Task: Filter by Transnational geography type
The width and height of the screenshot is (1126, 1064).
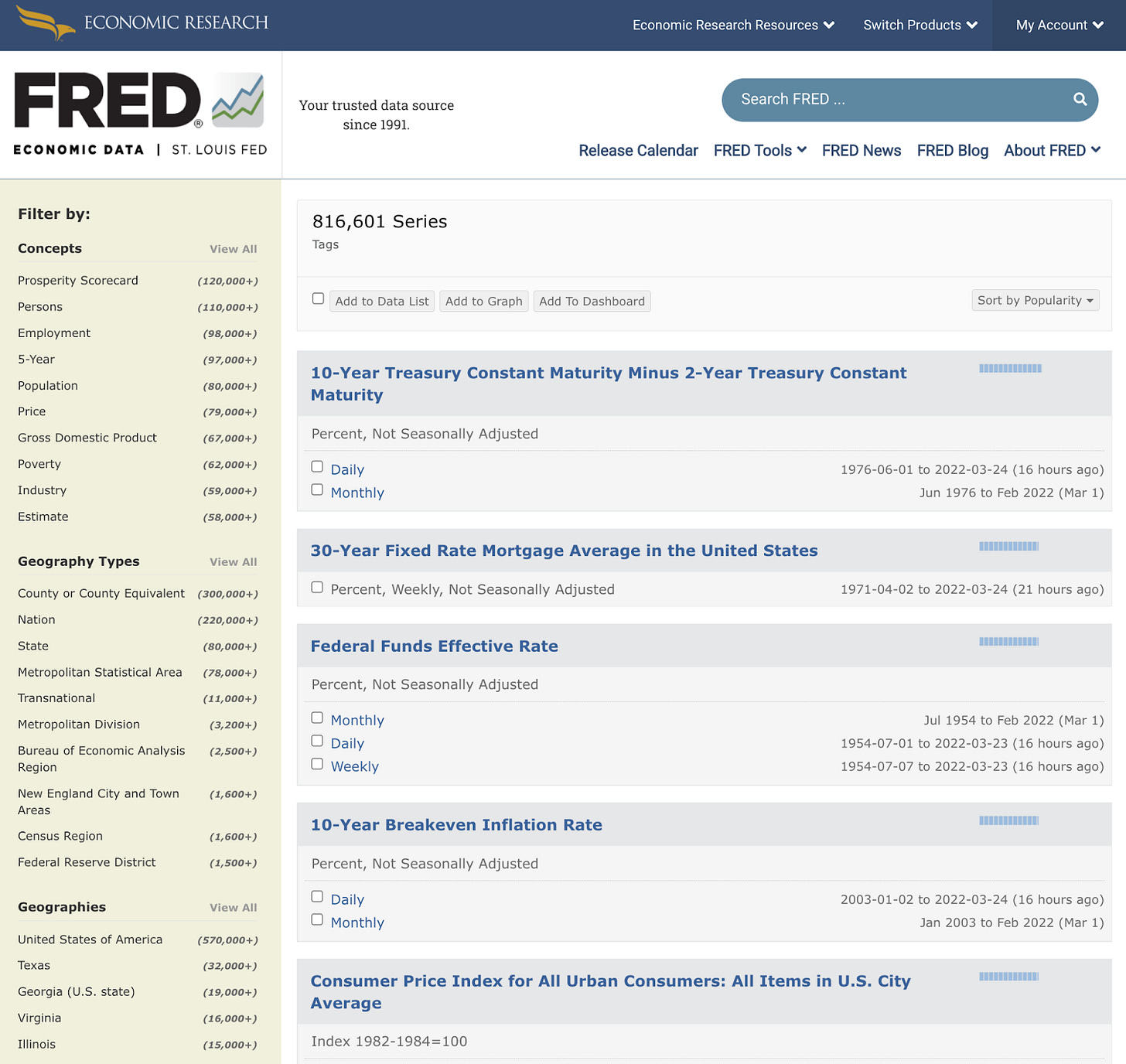Action: point(56,697)
